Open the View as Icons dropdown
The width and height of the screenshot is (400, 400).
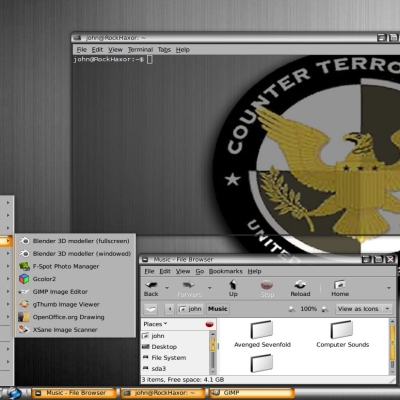(x=364, y=309)
